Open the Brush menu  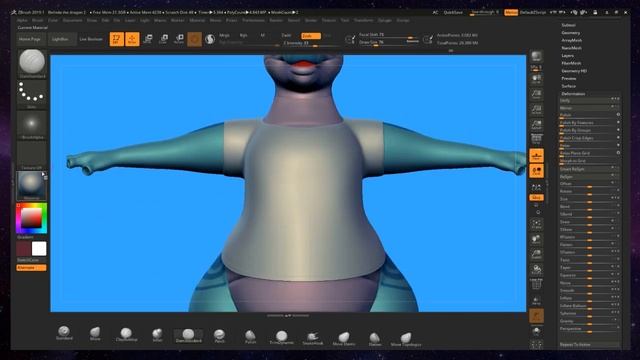tap(38, 20)
